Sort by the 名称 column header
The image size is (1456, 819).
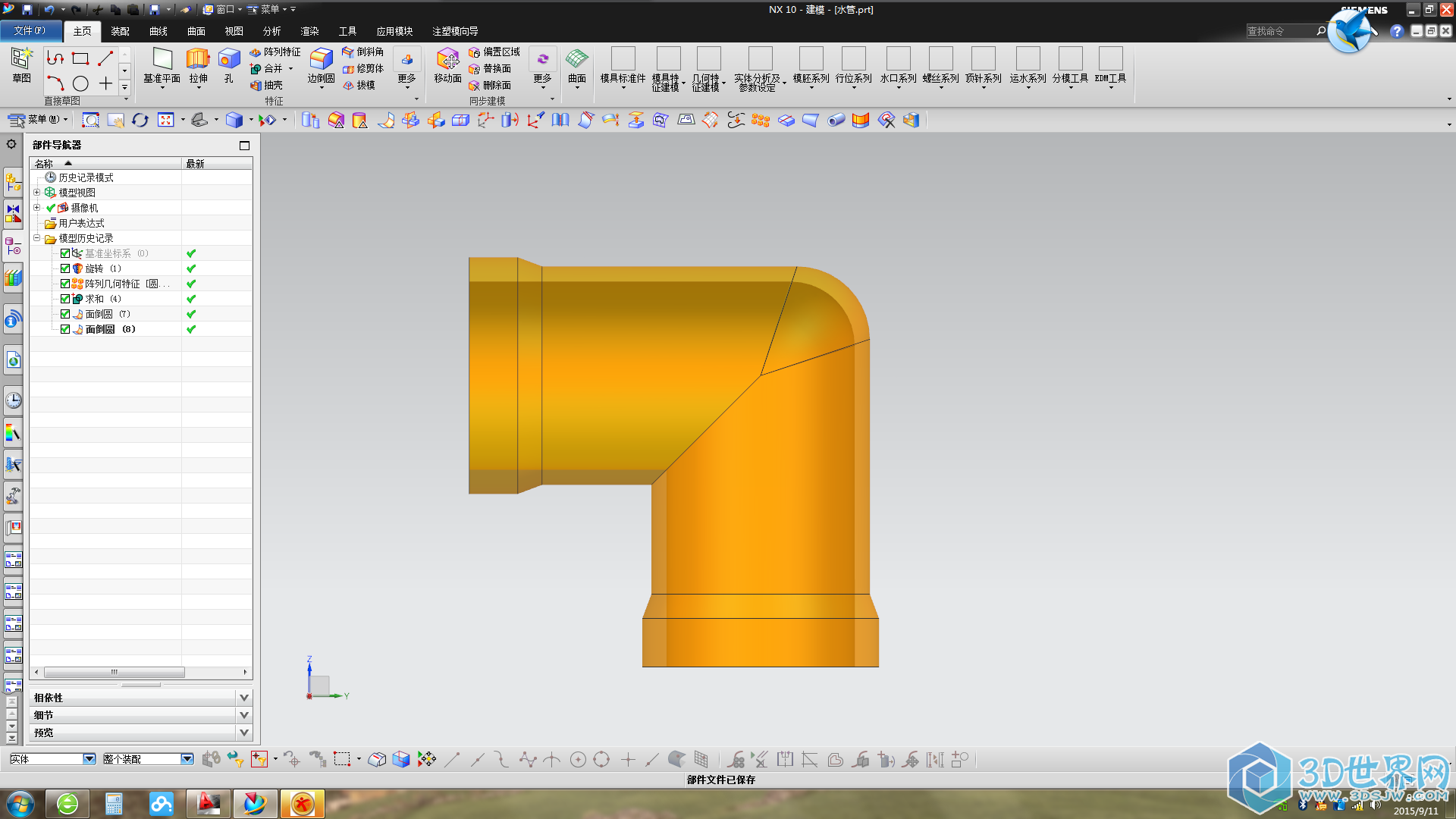pos(105,163)
